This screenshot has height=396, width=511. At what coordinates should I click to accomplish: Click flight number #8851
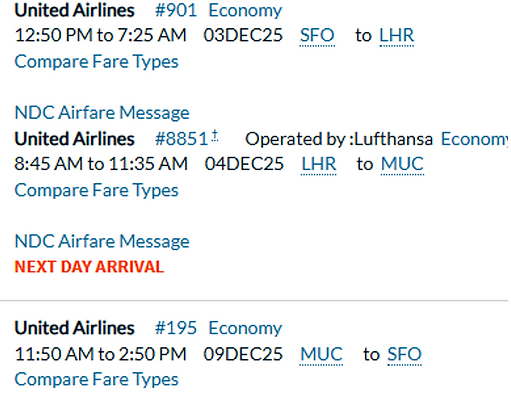click(182, 139)
